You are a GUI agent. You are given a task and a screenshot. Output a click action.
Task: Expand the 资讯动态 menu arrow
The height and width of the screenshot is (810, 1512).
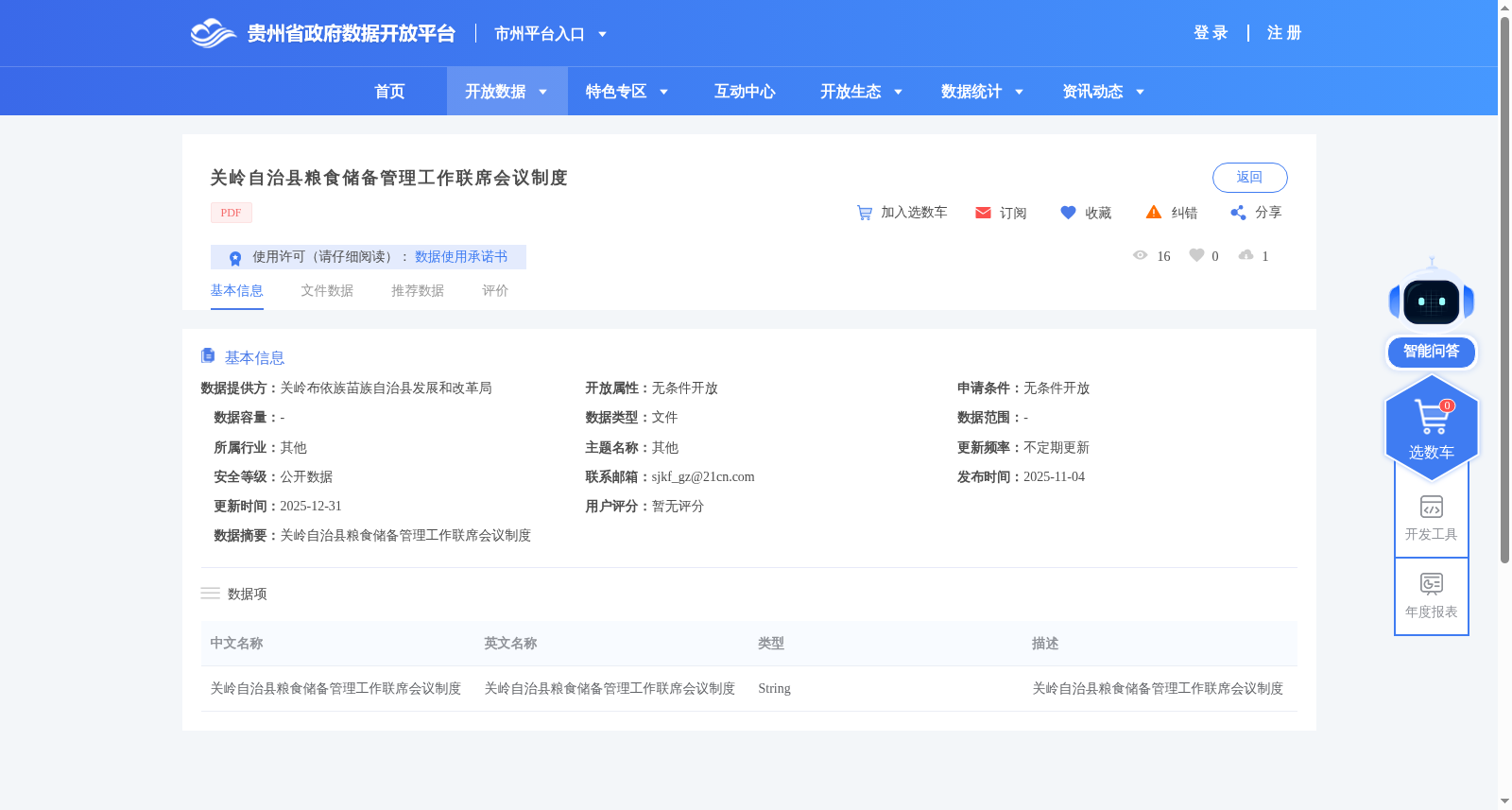1140,92
